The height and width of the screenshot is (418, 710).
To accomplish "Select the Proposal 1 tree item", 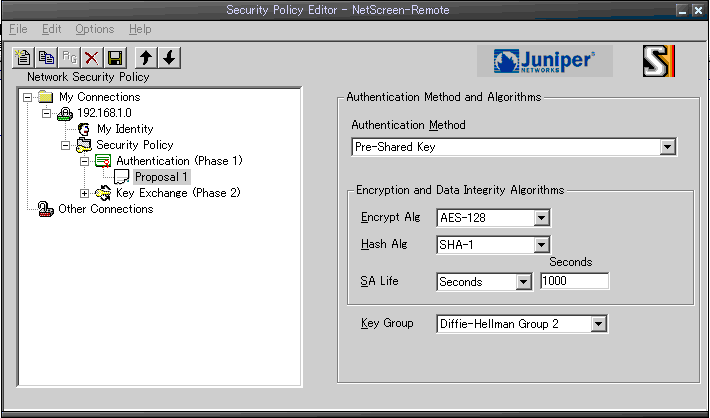I will click(x=161, y=177).
